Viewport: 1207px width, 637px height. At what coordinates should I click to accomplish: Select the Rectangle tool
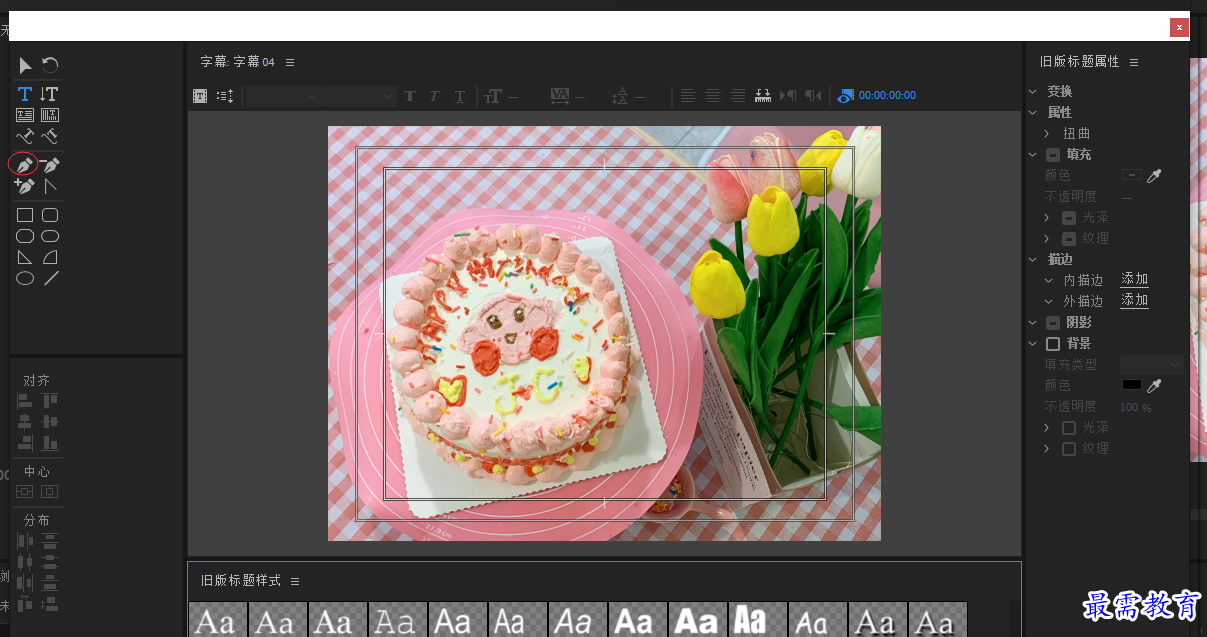pos(25,215)
